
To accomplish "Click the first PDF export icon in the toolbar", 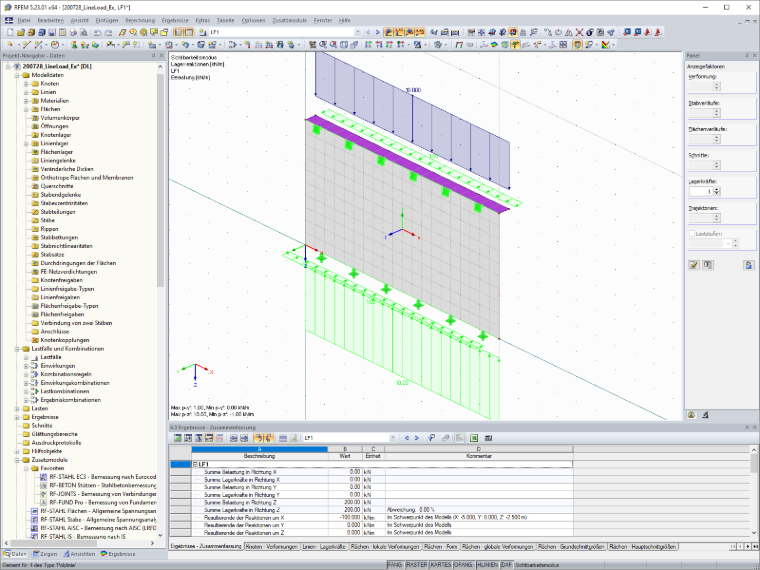I will point(648,32).
